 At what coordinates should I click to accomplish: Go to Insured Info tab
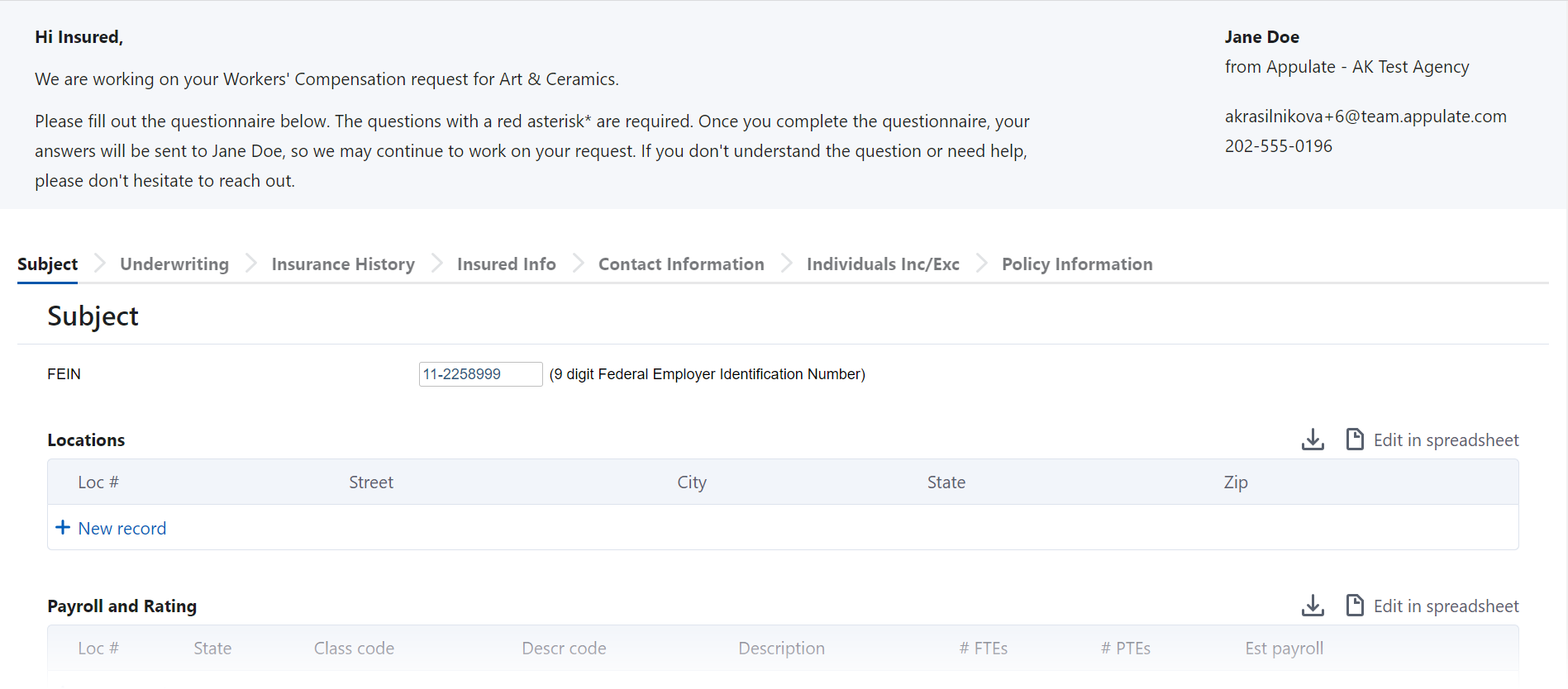(x=506, y=264)
